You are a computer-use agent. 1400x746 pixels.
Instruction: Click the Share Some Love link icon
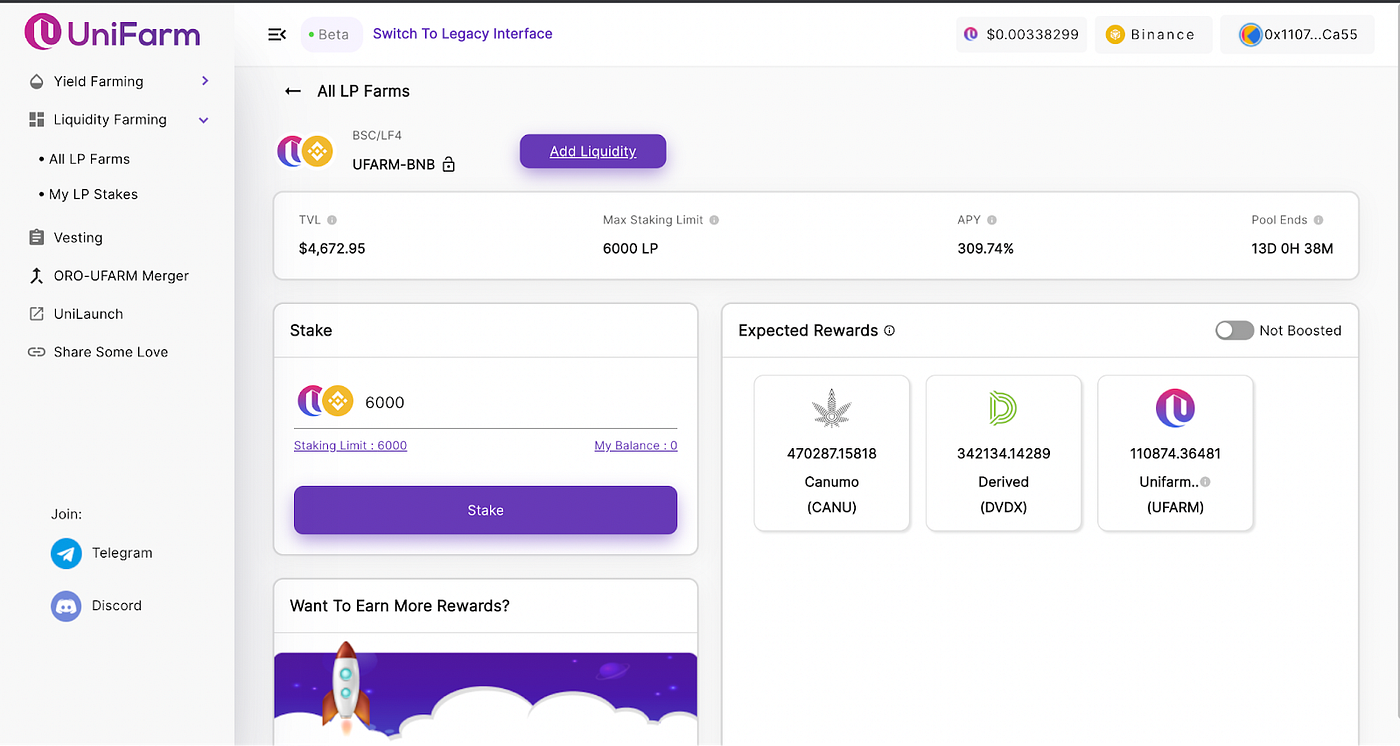36,352
